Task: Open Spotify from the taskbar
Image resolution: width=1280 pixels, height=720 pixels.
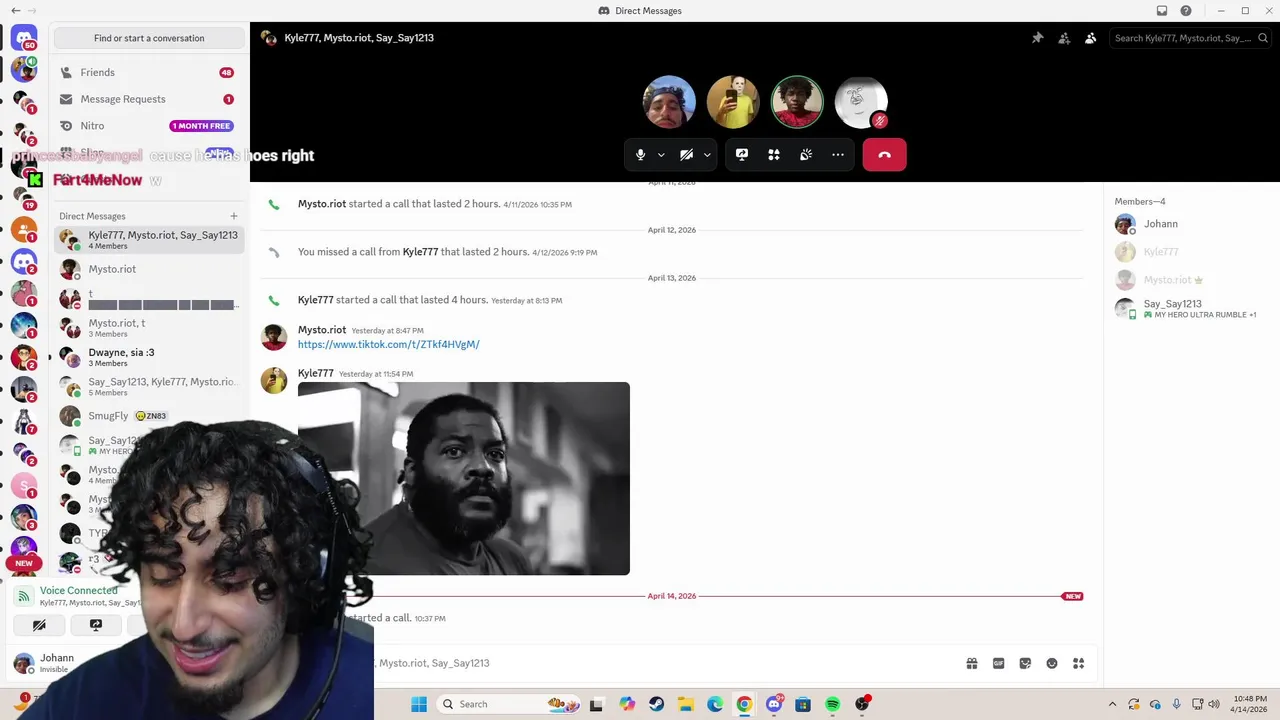Action: point(833,704)
